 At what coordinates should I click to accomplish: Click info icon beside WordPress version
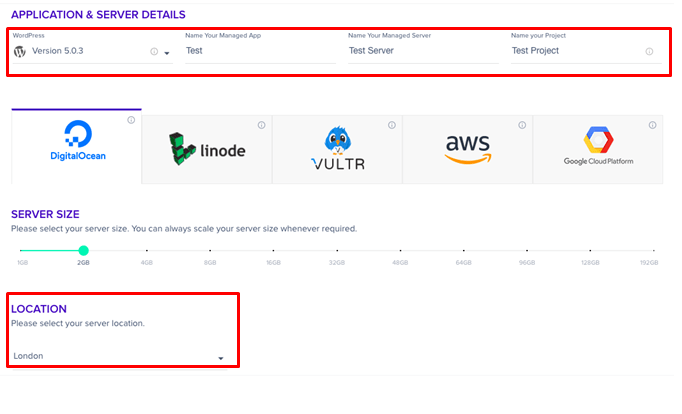tap(154, 51)
